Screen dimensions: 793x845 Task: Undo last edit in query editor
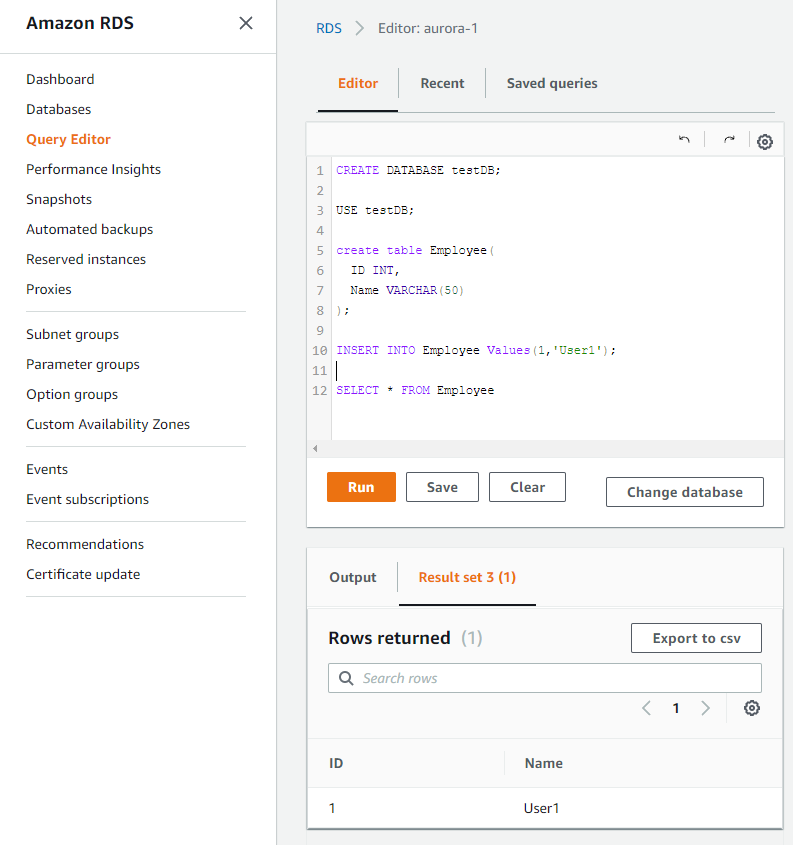click(x=684, y=140)
